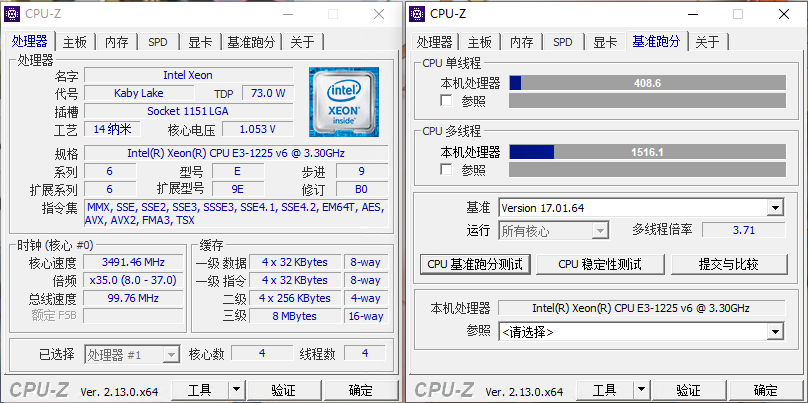The width and height of the screenshot is (808, 403).
Task: Click CPU-Z app icon in left window title
Action: 13,14
